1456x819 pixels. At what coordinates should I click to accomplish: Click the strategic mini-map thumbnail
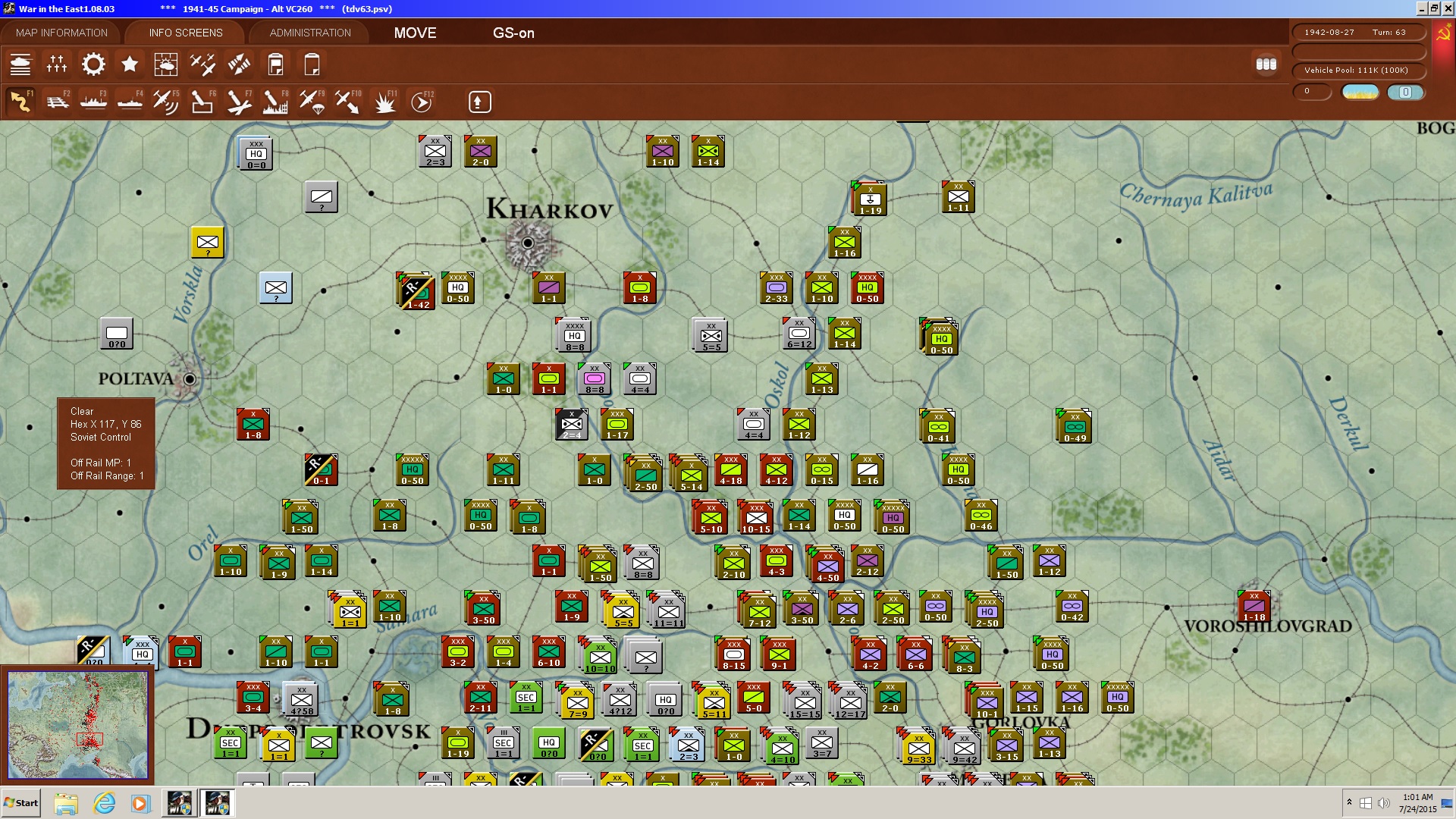click(77, 726)
